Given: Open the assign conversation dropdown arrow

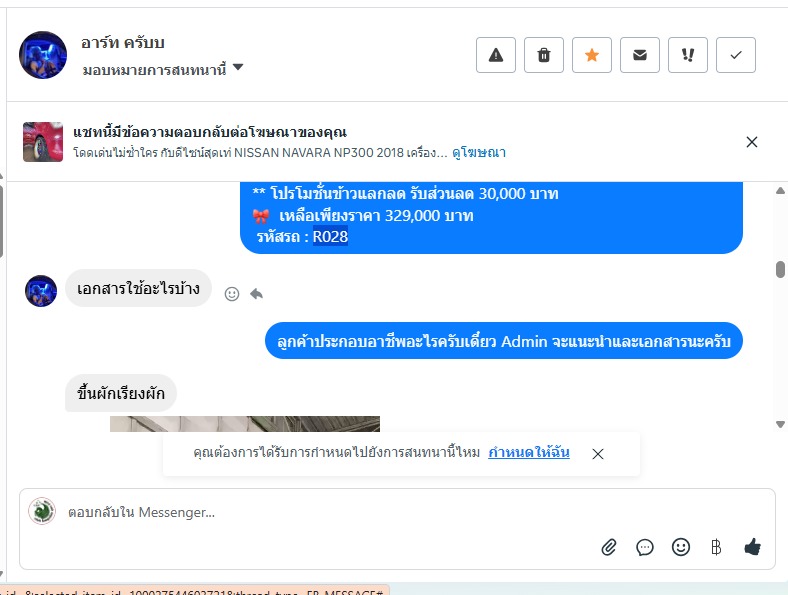Looking at the screenshot, I should click(x=238, y=67).
